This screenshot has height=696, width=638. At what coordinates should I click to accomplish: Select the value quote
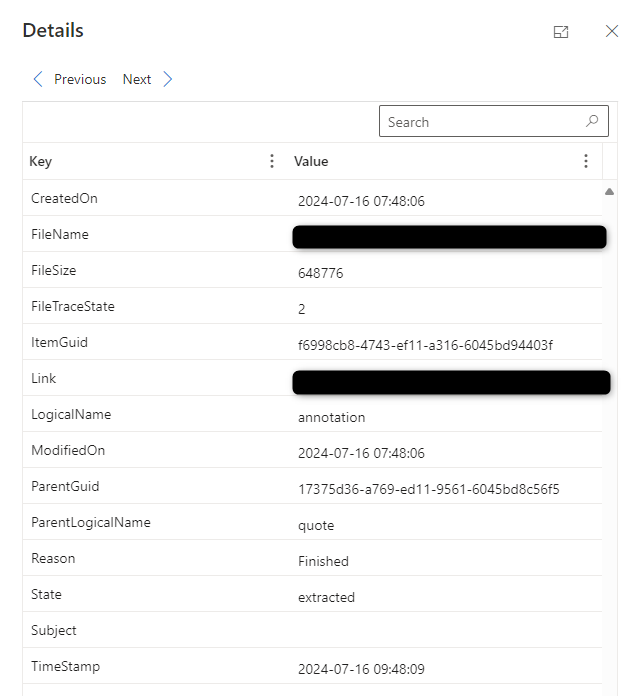pyautogui.click(x=316, y=526)
